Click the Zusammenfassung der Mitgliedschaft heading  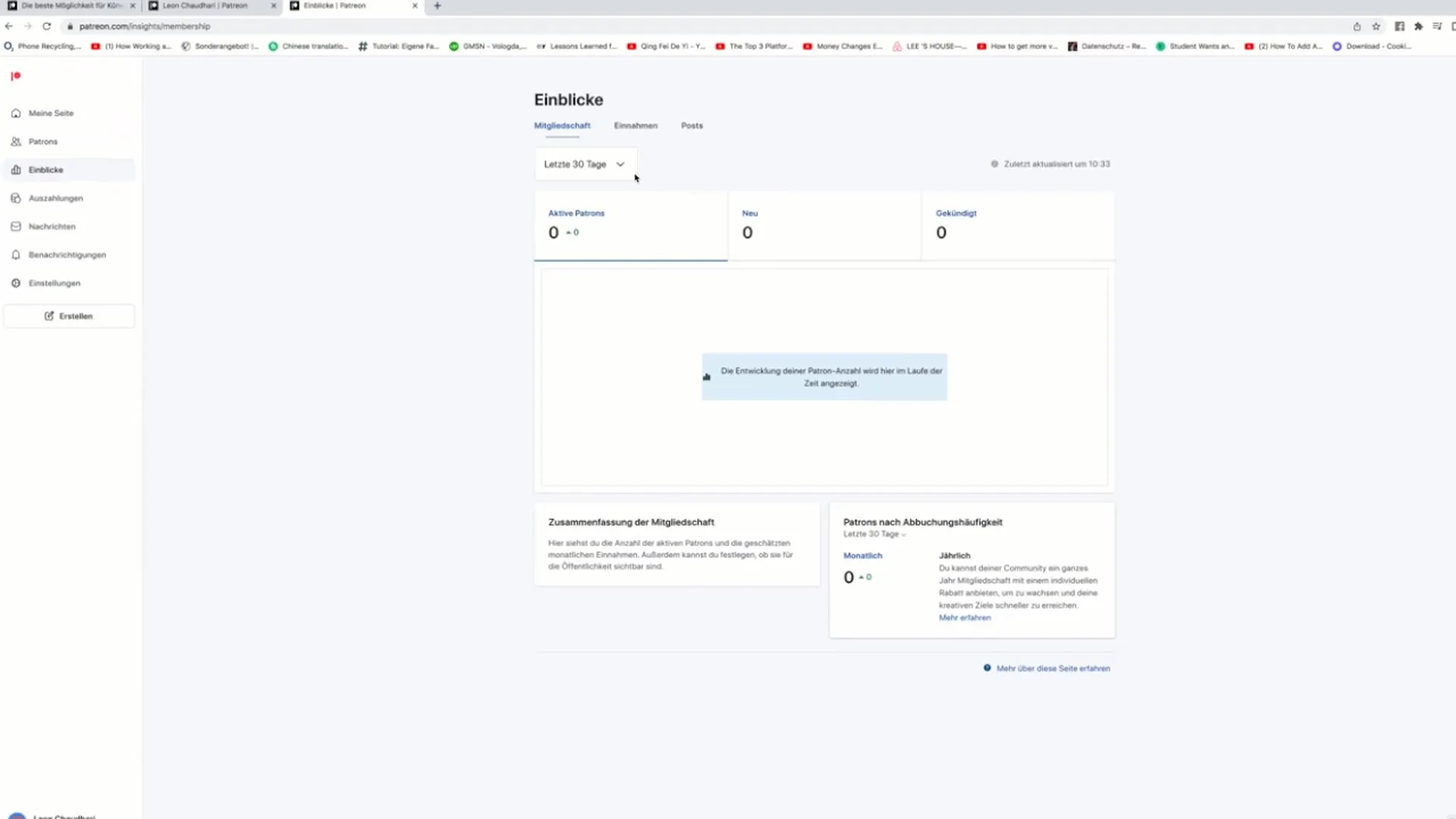[x=631, y=522]
